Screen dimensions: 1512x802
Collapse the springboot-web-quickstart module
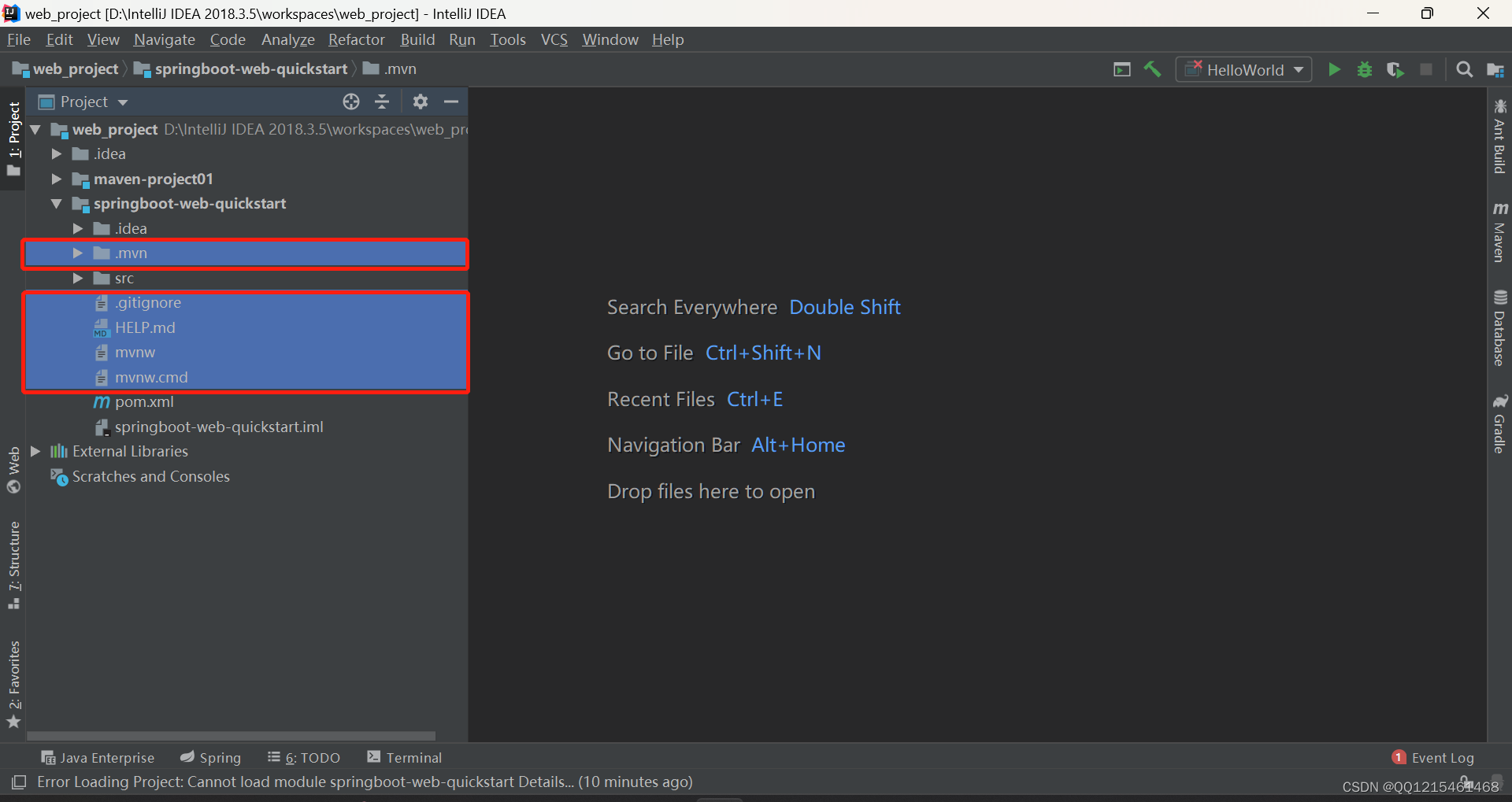(57, 203)
